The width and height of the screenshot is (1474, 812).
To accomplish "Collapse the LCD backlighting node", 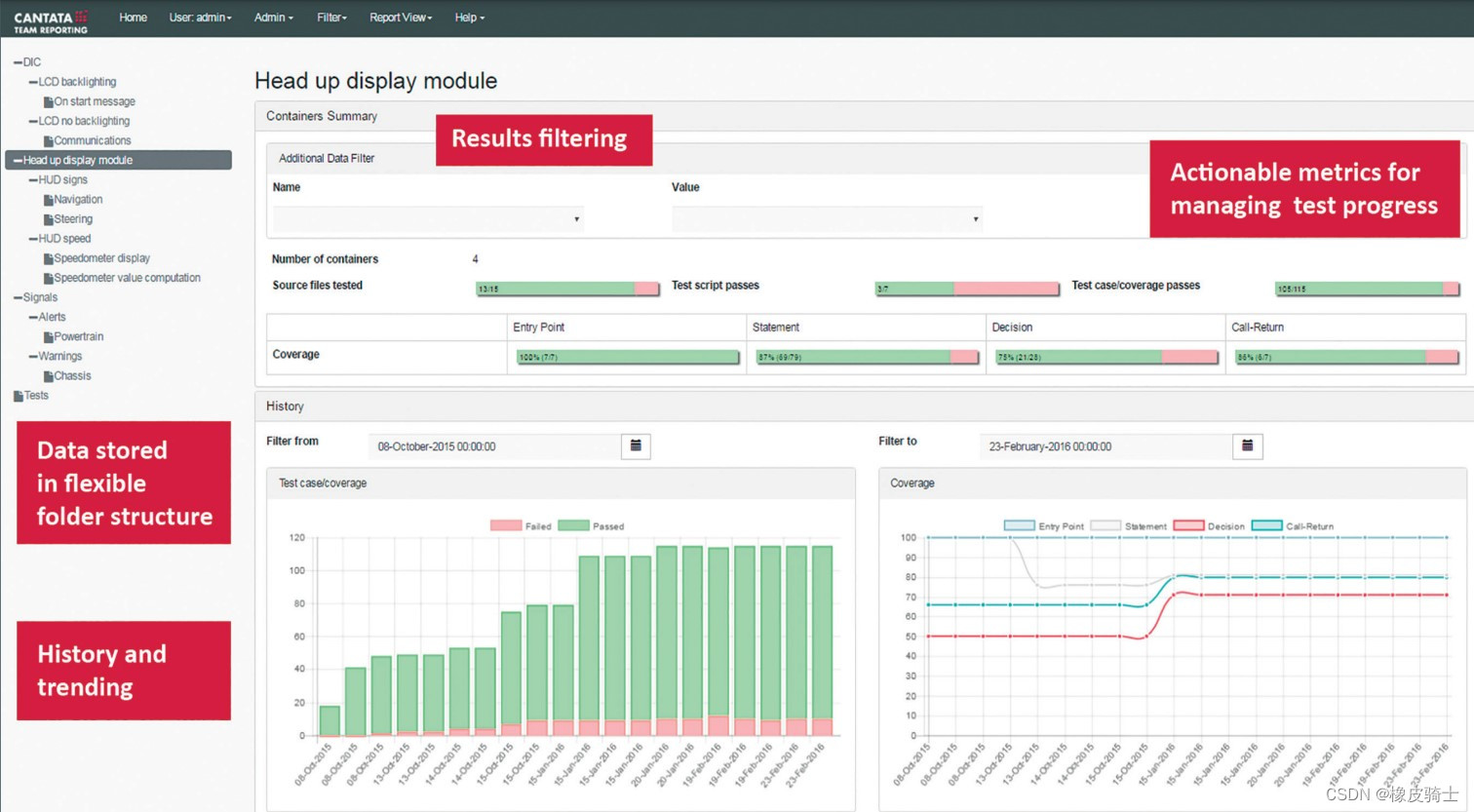I will point(33,82).
